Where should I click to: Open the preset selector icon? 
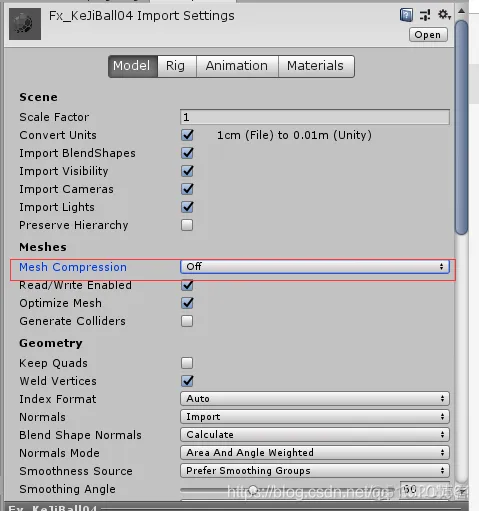pos(425,15)
